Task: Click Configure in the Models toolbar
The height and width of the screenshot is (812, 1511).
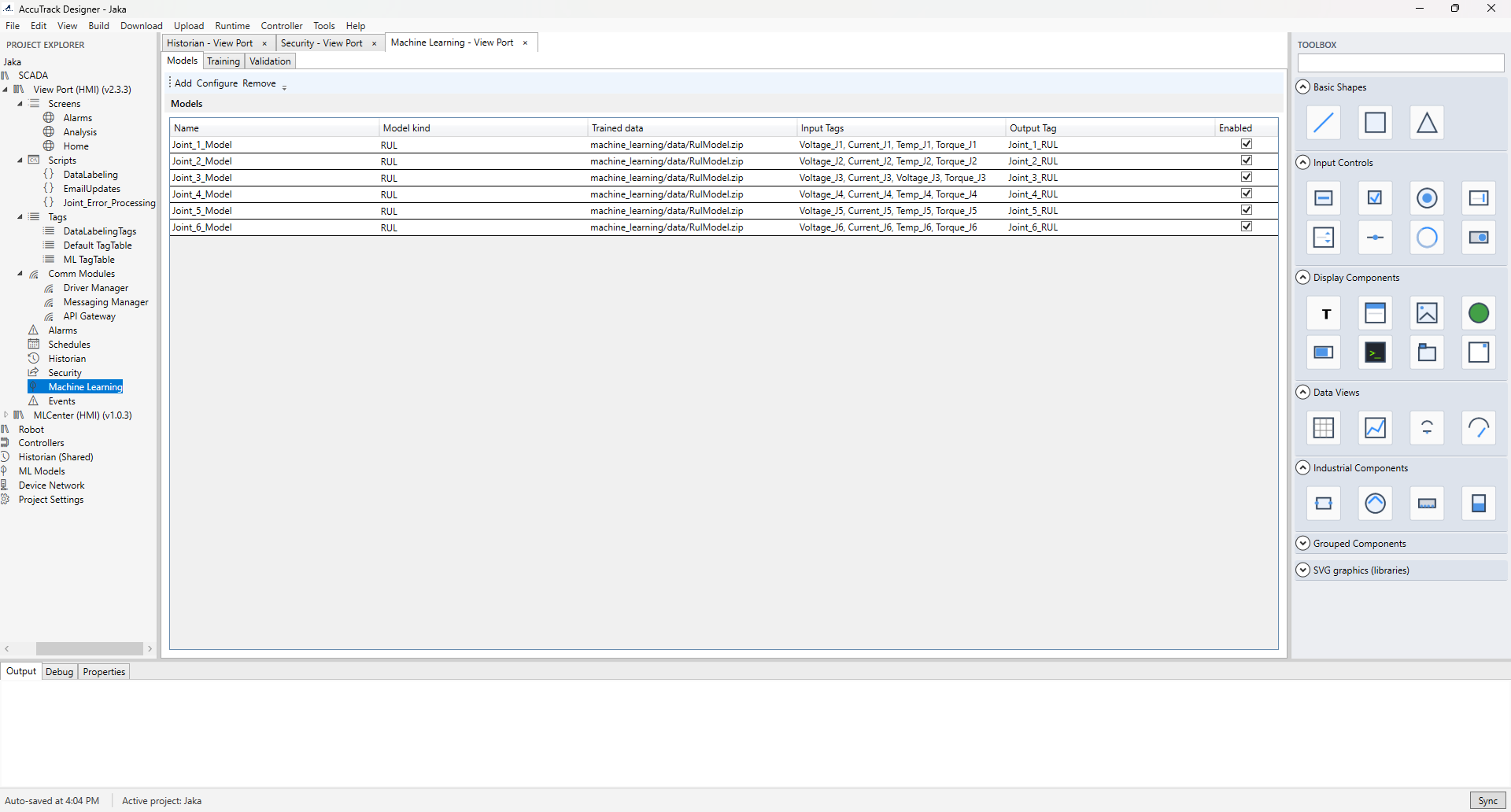Action: pyautogui.click(x=217, y=83)
